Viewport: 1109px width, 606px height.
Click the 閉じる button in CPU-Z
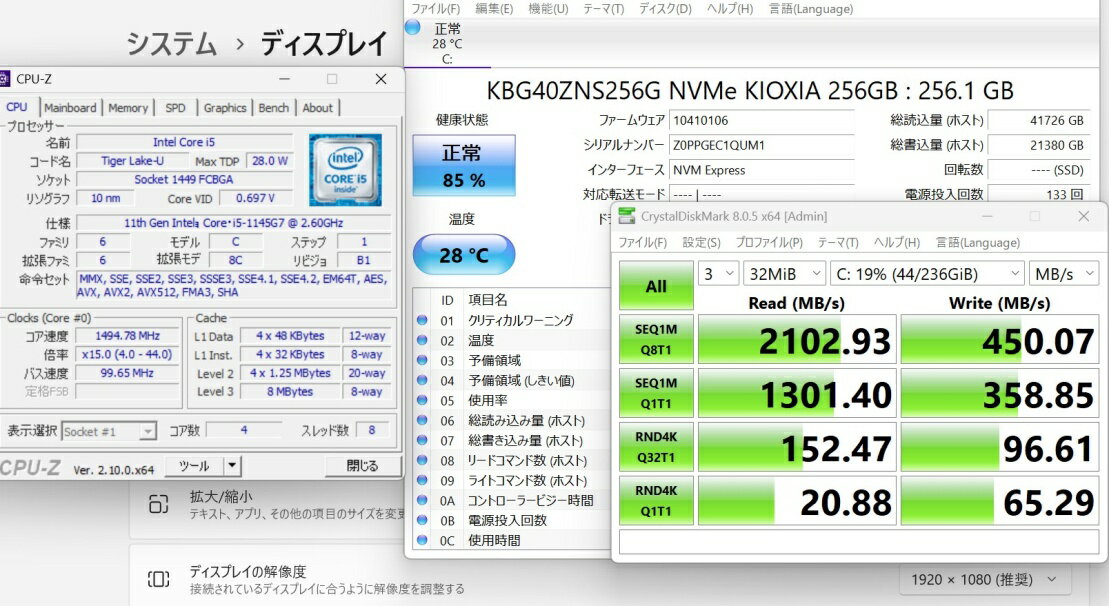tap(362, 465)
